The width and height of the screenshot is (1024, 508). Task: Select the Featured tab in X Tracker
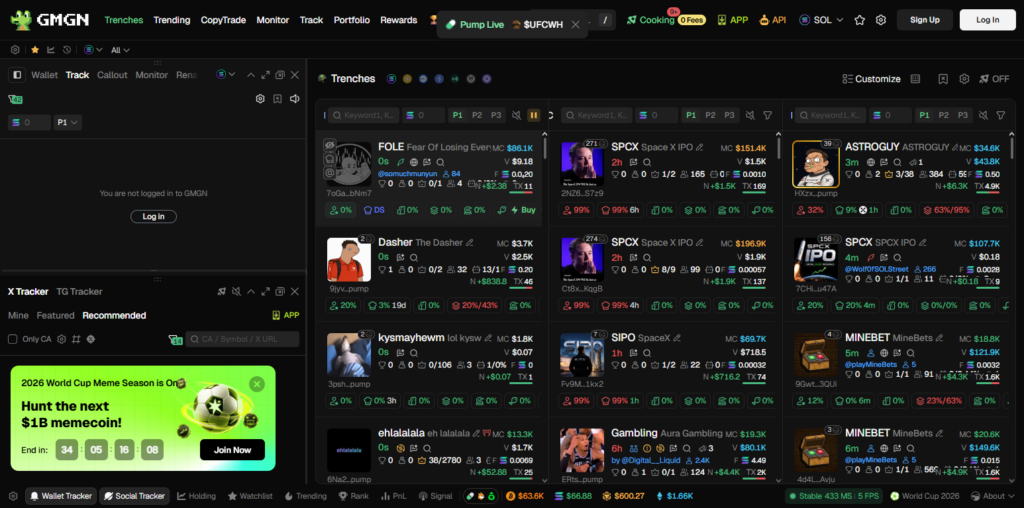(56, 315)
